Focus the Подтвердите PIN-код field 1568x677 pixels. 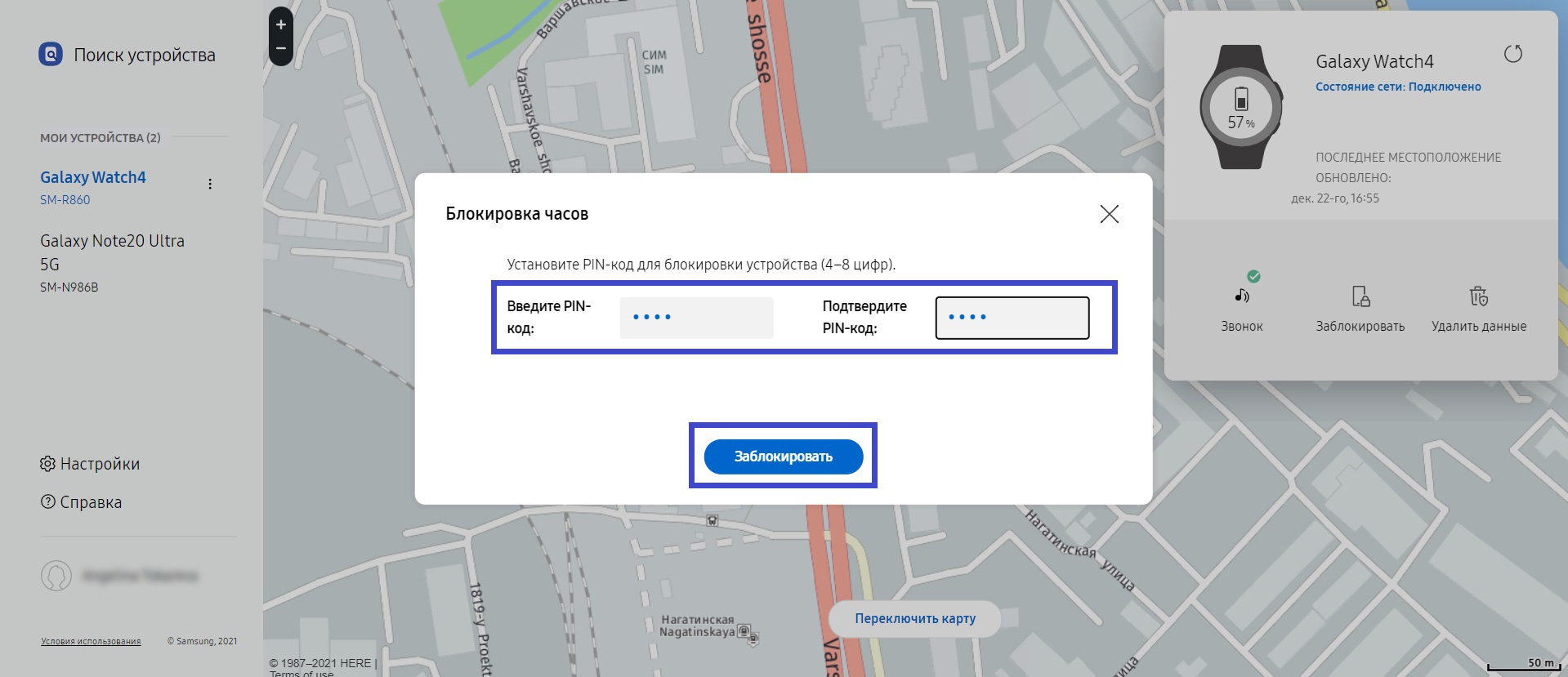[1012, 317]
